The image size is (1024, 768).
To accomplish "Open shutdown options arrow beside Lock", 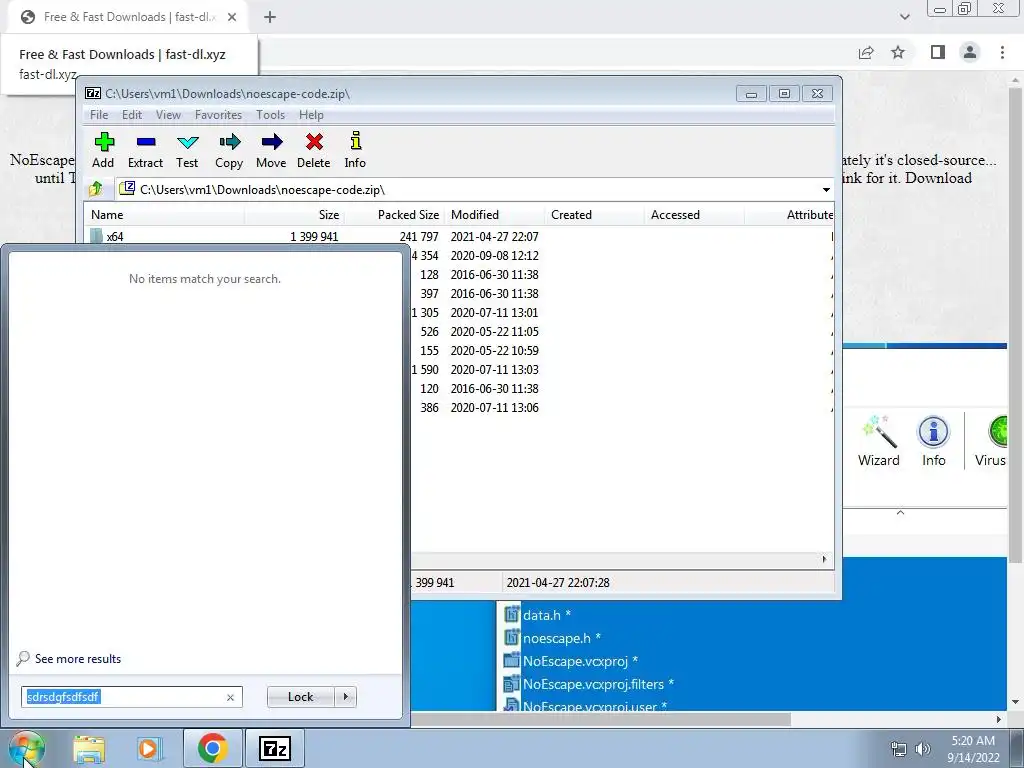I will 345,697.
